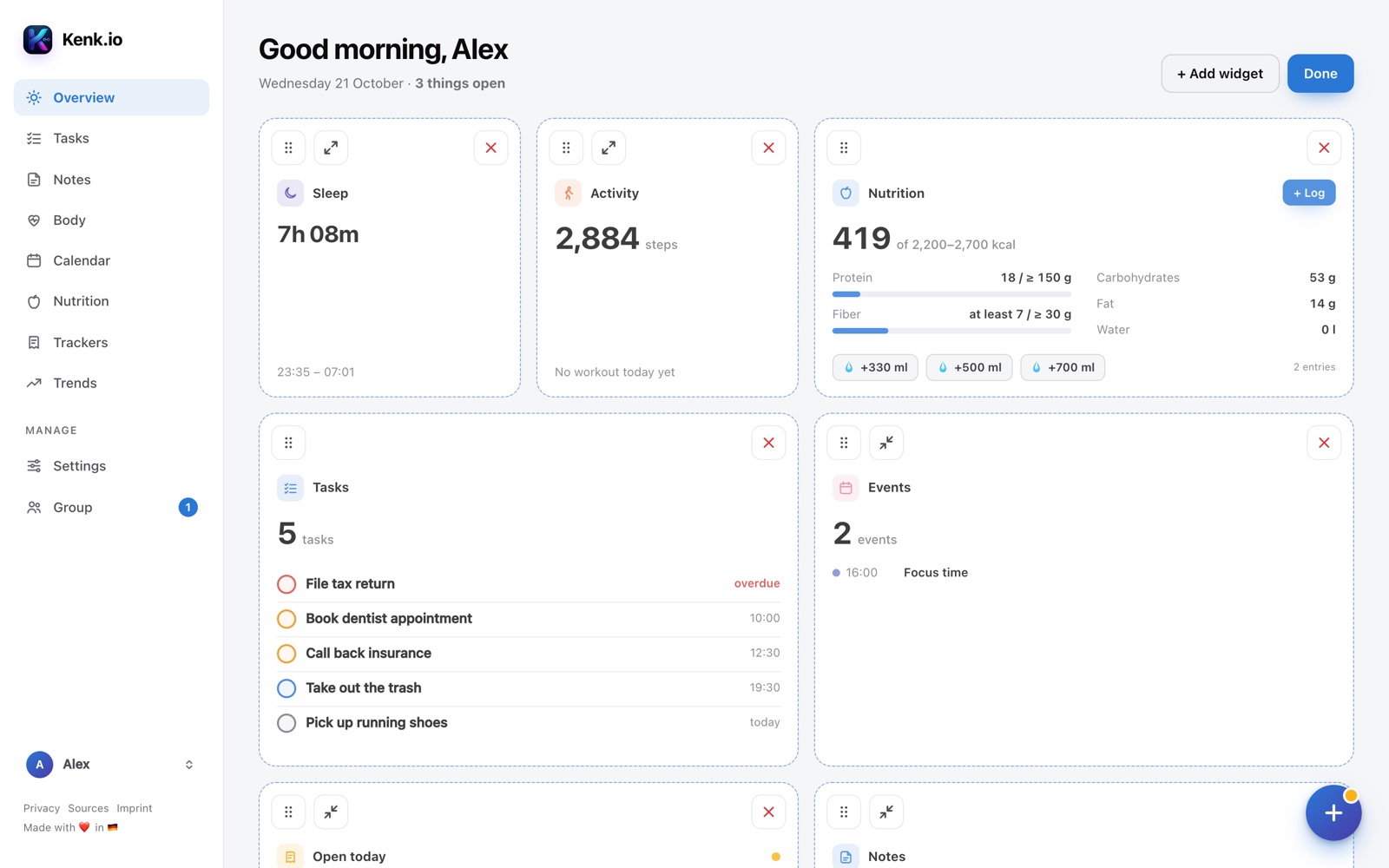
Task: Add 330 ml of water
Action: pos(875,367)
